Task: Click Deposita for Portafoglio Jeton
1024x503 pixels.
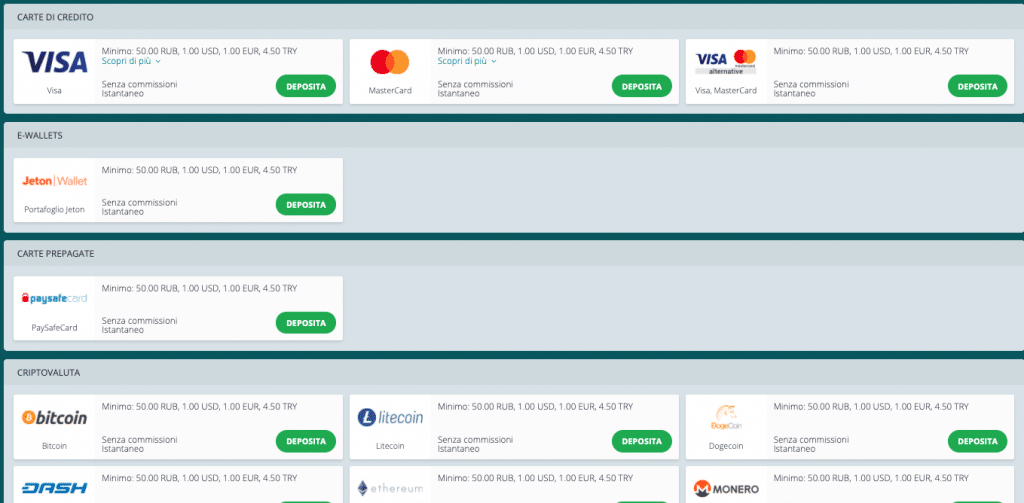Action: (x=306, y=204)
